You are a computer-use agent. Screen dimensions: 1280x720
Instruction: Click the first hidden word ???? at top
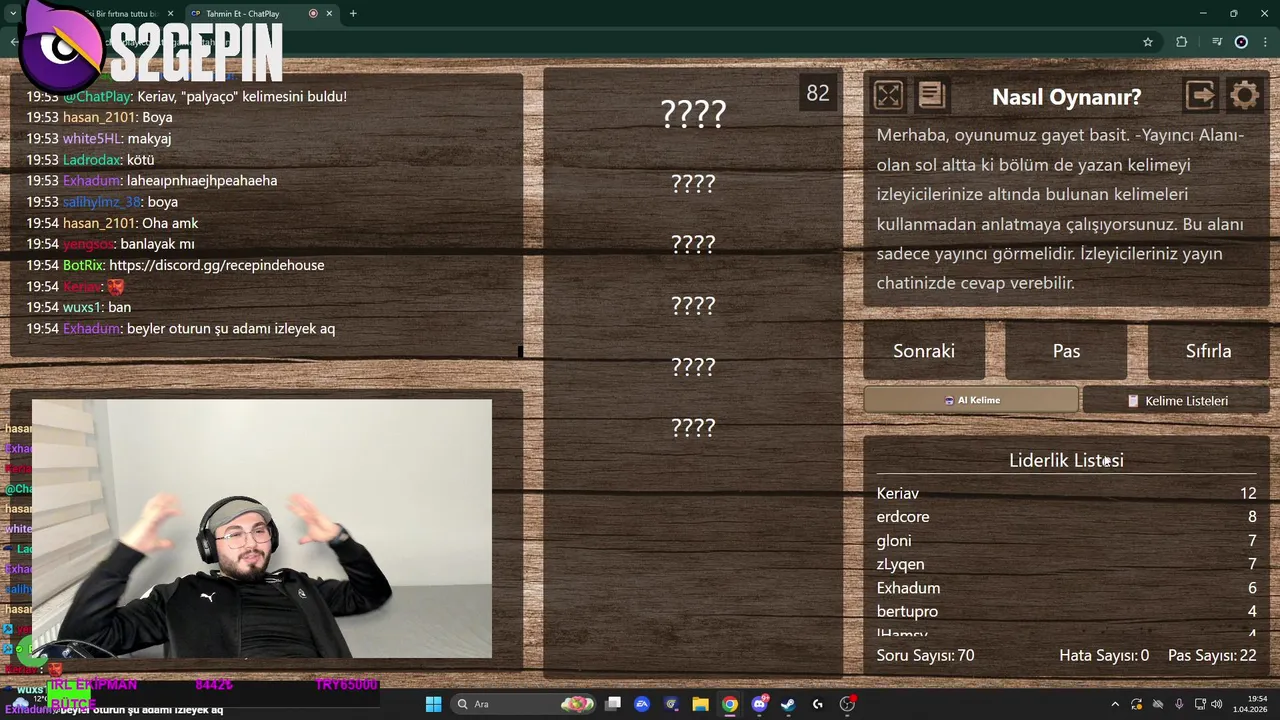[693, 114]
